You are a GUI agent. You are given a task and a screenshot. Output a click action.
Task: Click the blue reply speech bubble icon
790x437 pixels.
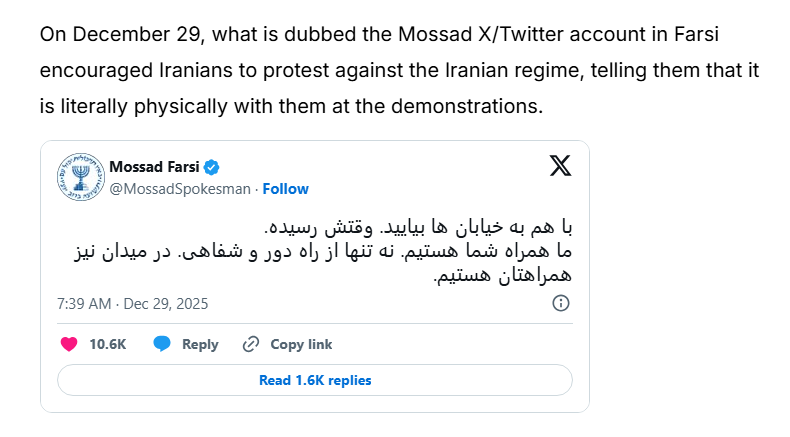162,344
